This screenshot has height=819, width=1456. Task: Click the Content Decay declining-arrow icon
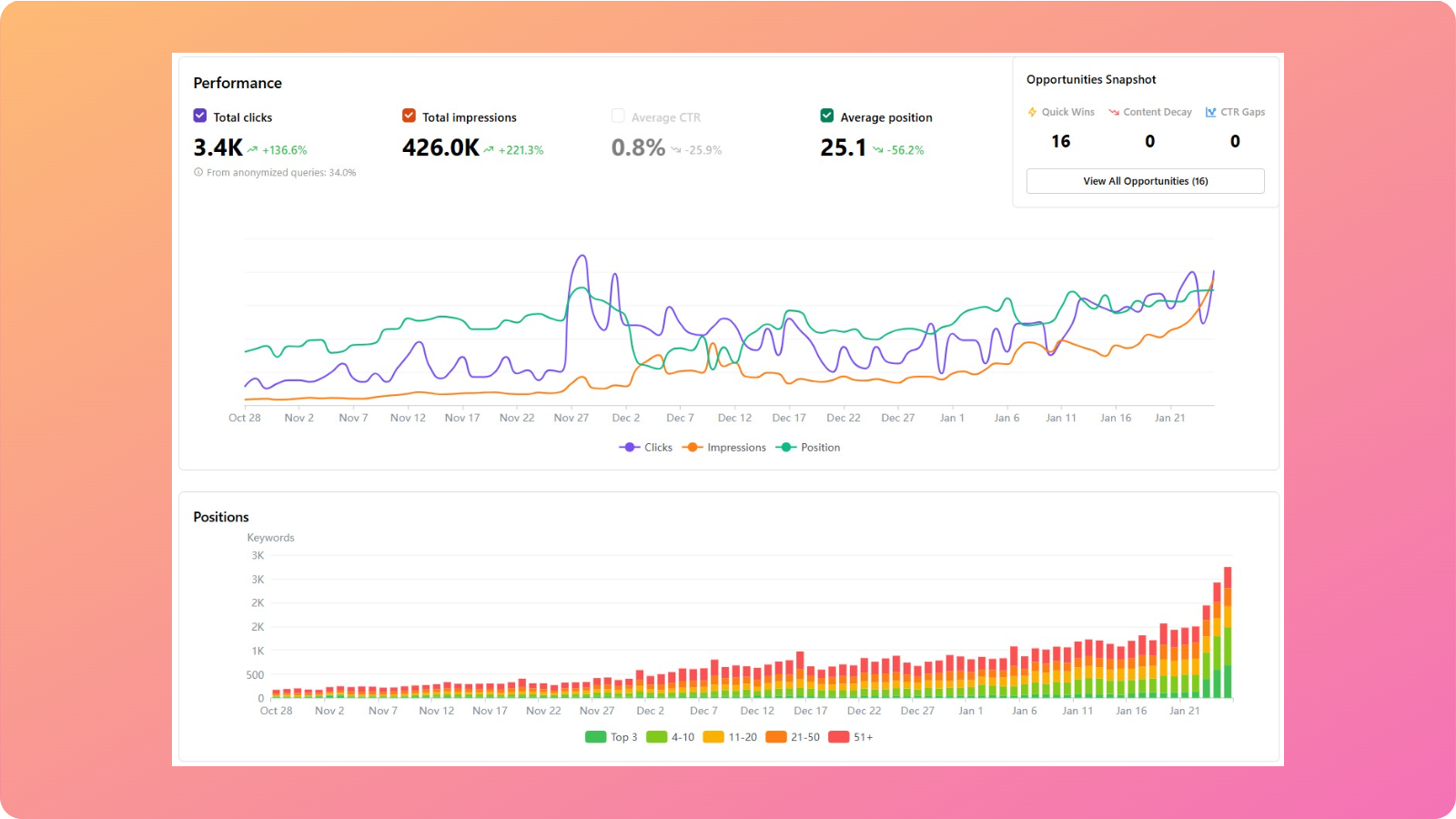coord(1114,112)
